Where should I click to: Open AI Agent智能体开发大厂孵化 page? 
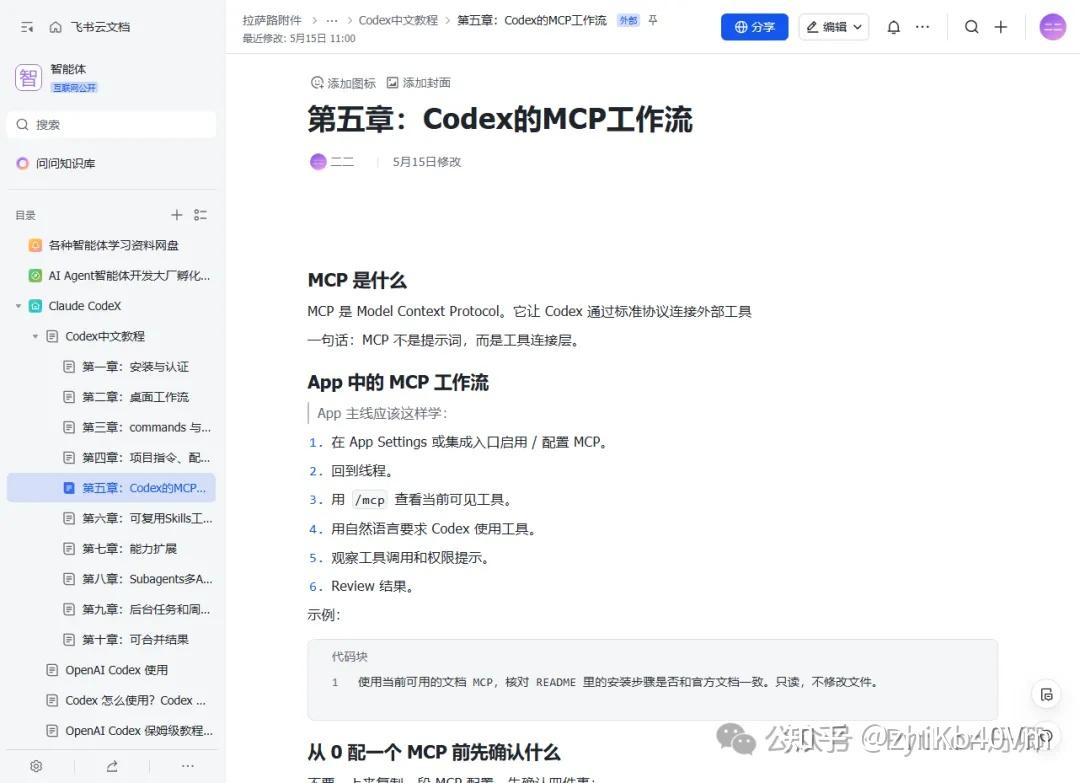(129, 275)
